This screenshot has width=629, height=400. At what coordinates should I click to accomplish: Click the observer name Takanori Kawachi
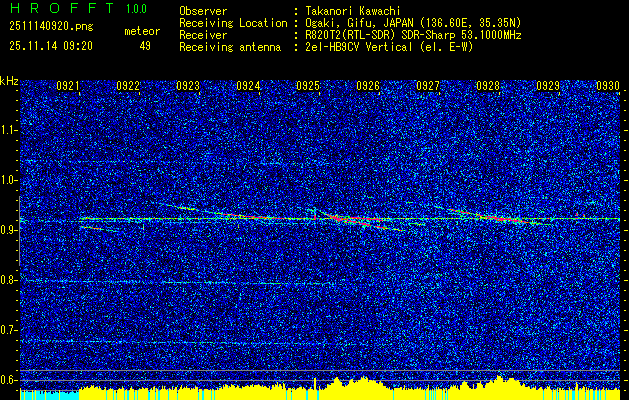click(351, 11)
